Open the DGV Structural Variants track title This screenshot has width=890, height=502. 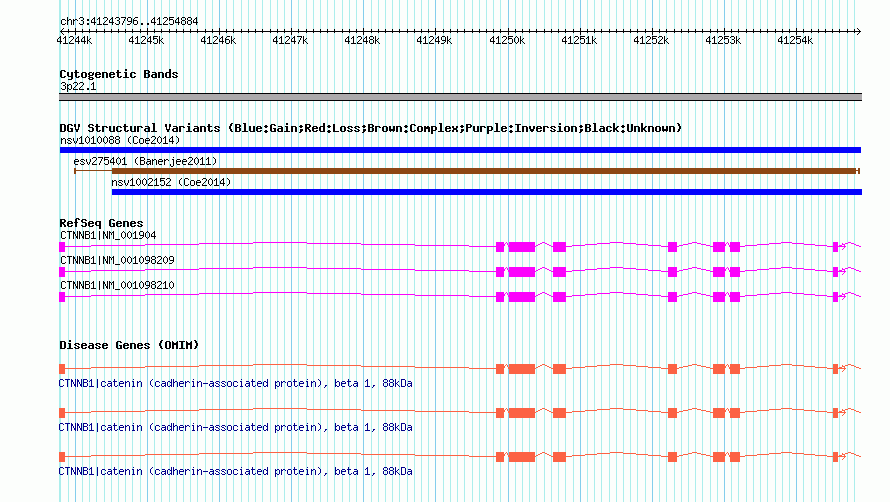[371, 128]
